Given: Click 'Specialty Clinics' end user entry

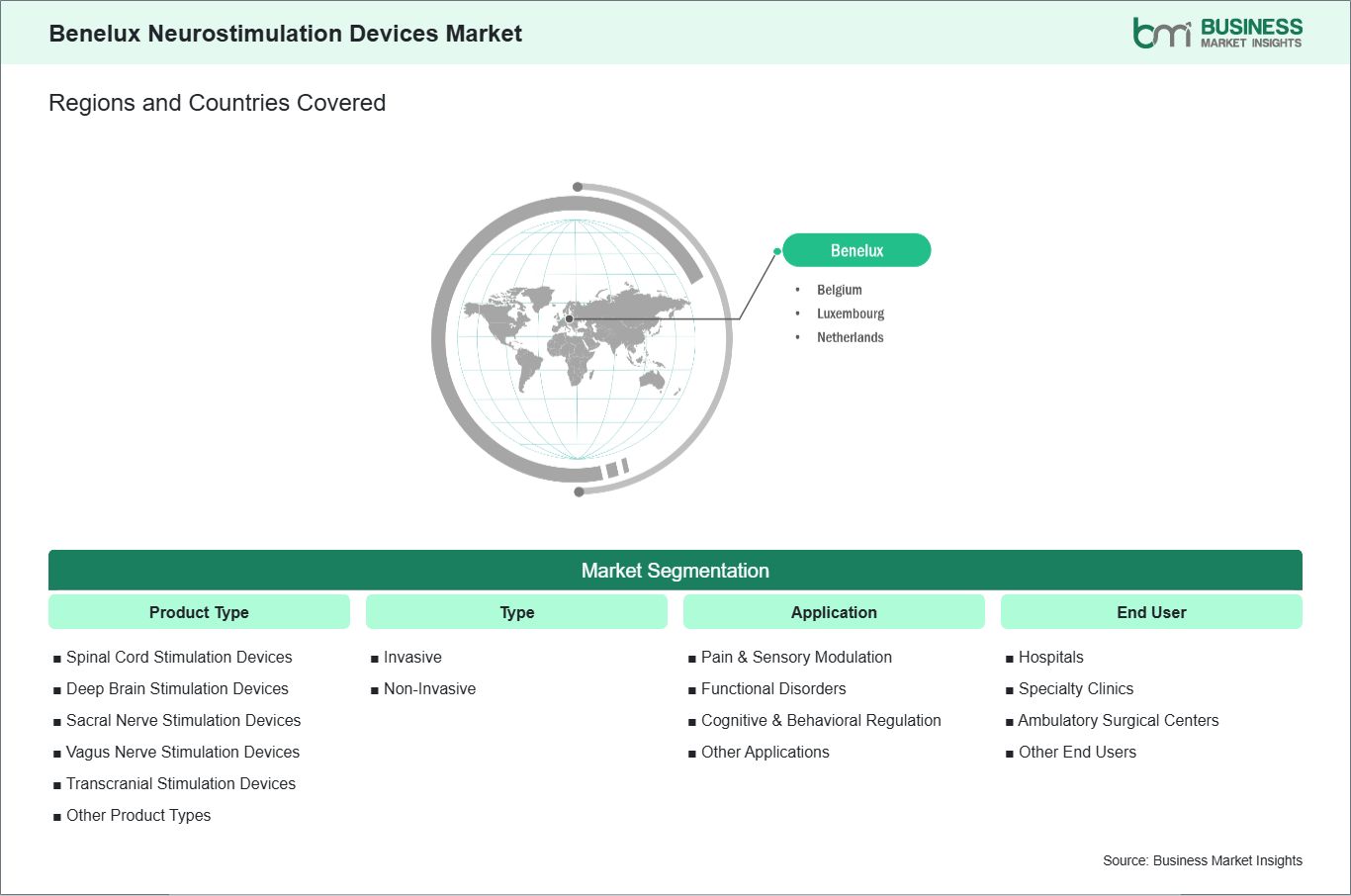Looking at the screenshot, I should [1076, 688].
